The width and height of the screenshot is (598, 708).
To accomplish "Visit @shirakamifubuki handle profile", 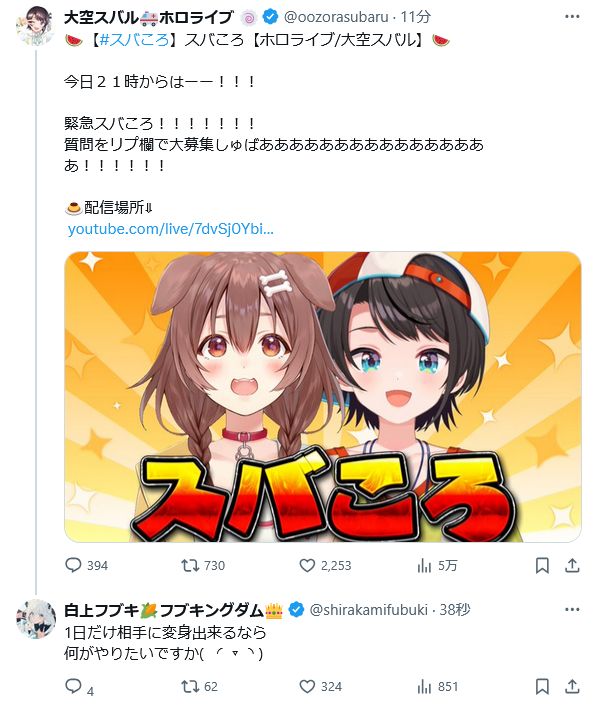I will pyautogui.click(x=369, y=610).
